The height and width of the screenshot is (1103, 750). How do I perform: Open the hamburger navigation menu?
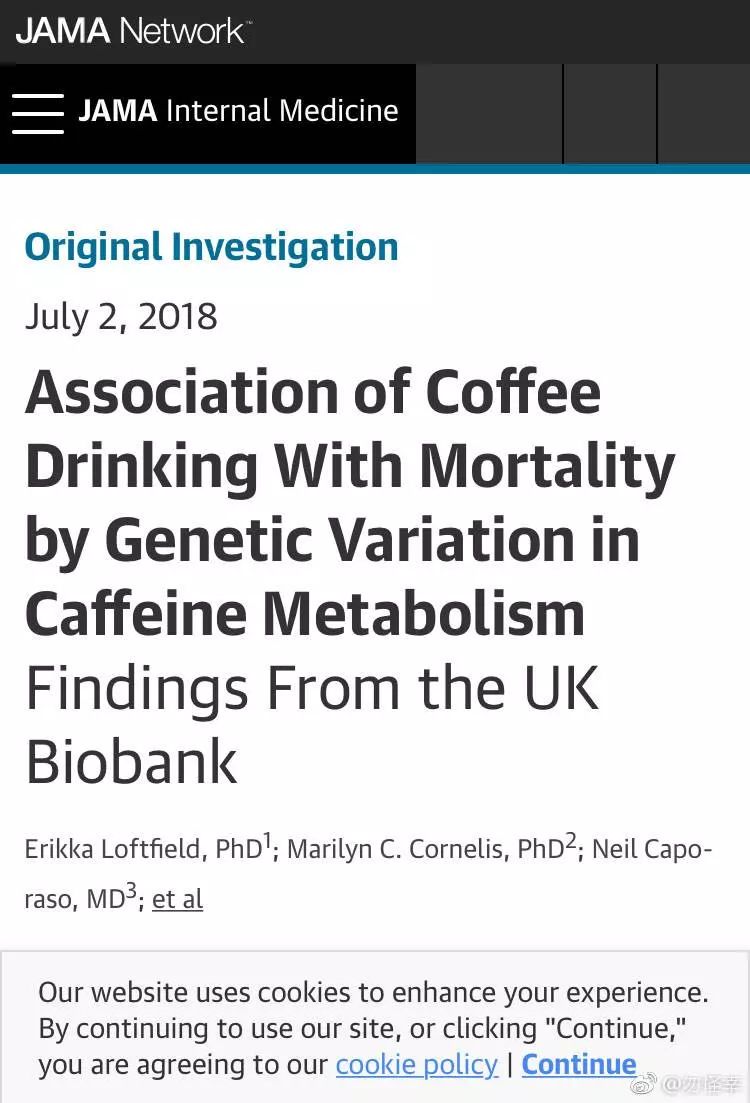tap(37, 113)
